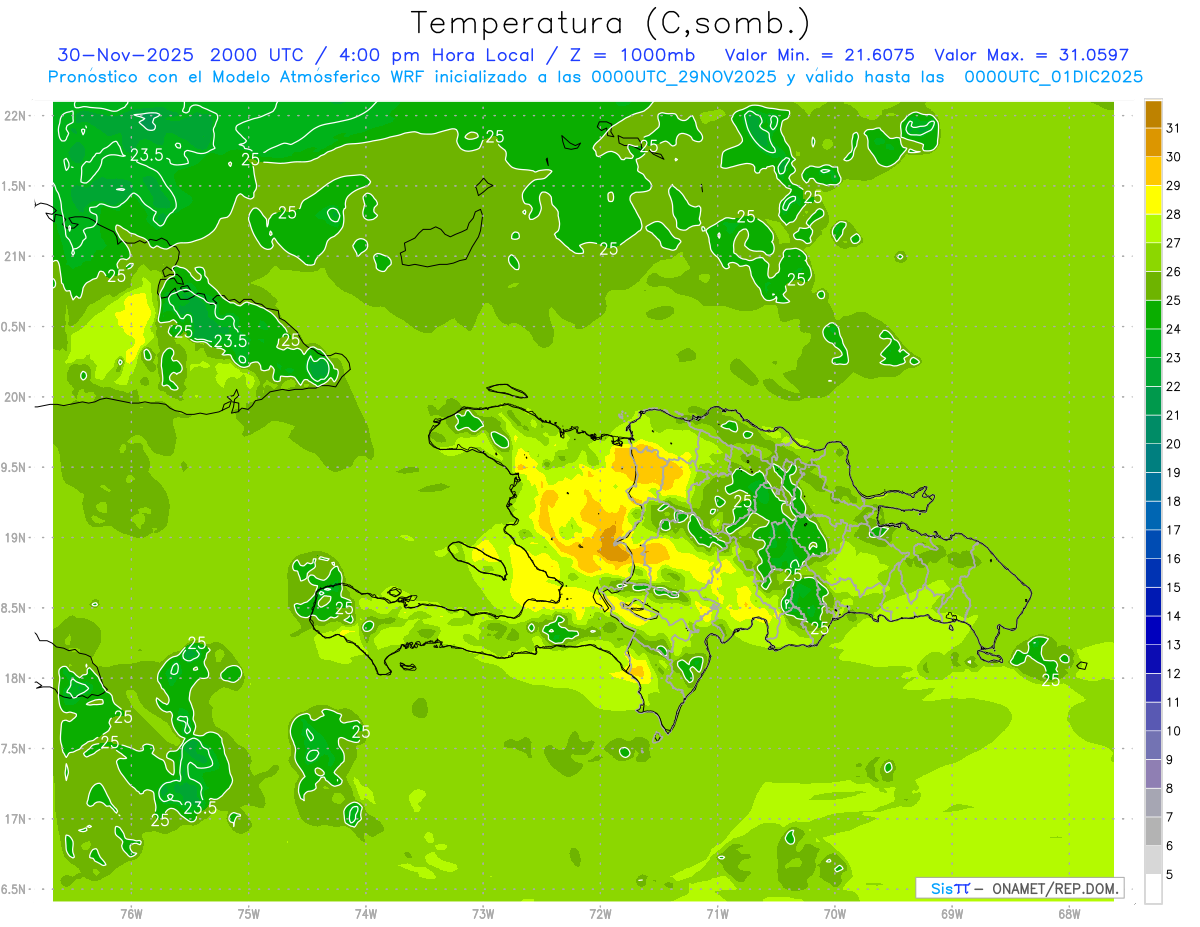Click the color scale number "5"
Viewport: 1200px width, 927px height.
click(1170, 875)
